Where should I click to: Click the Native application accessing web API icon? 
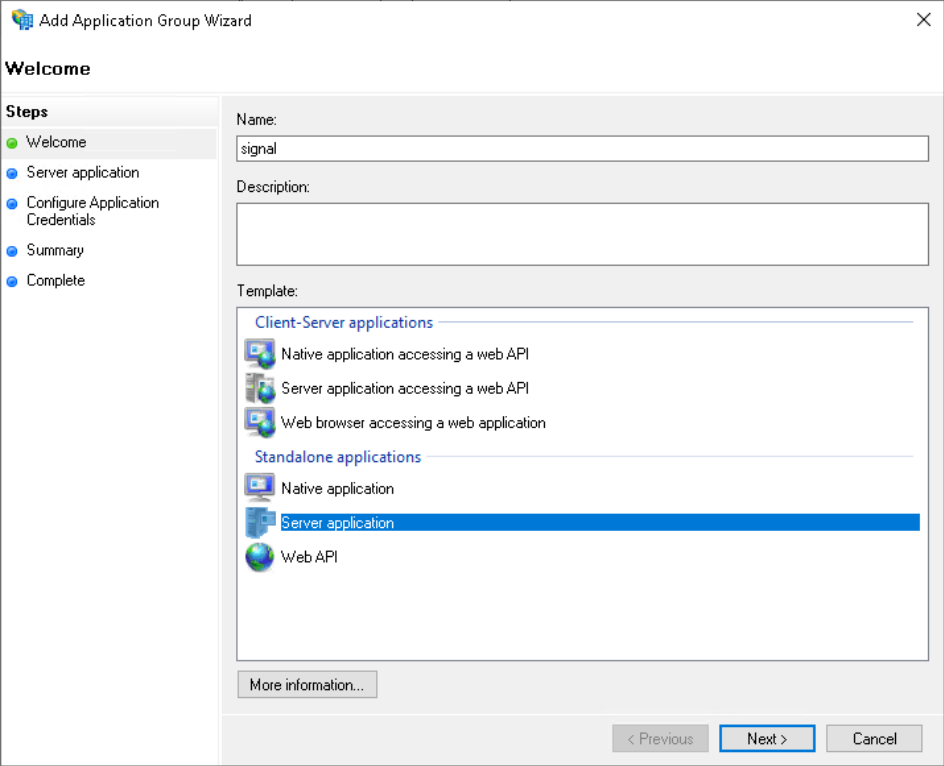(260, 354)
